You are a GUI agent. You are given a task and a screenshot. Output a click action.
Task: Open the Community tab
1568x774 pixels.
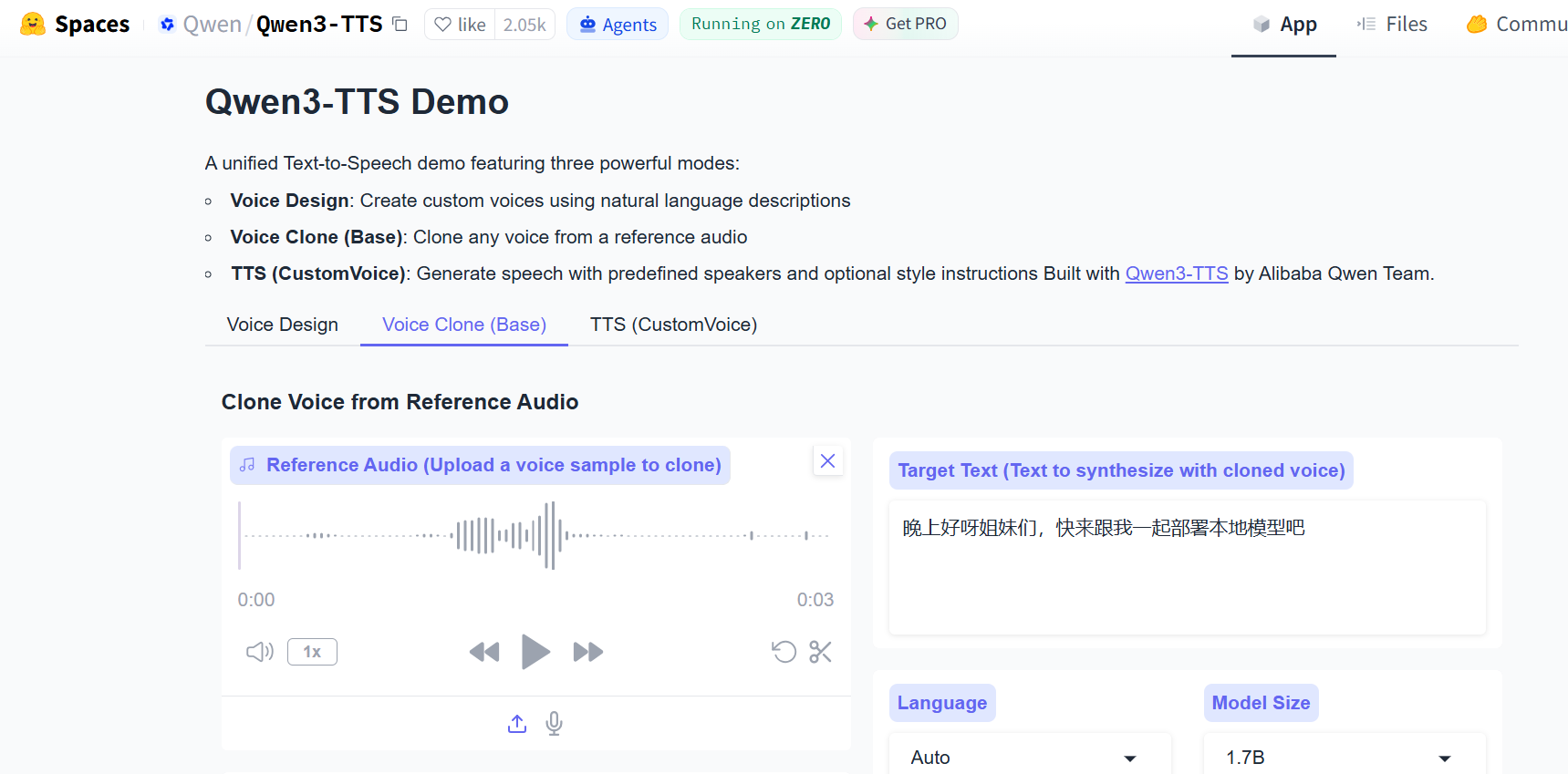(1516, 25)
